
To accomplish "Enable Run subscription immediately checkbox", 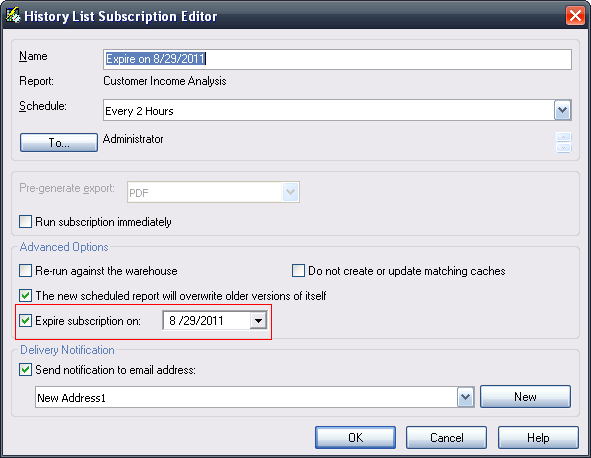I will [x=25, y=221].
